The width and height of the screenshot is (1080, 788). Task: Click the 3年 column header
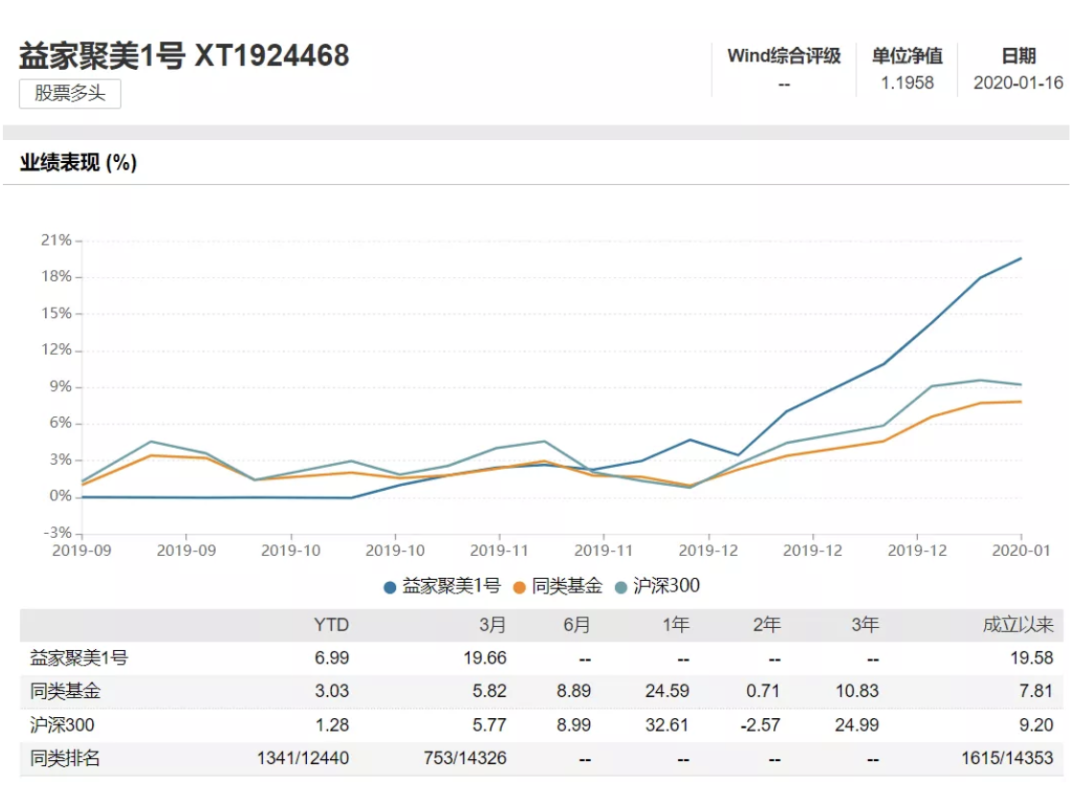[865, 625]
